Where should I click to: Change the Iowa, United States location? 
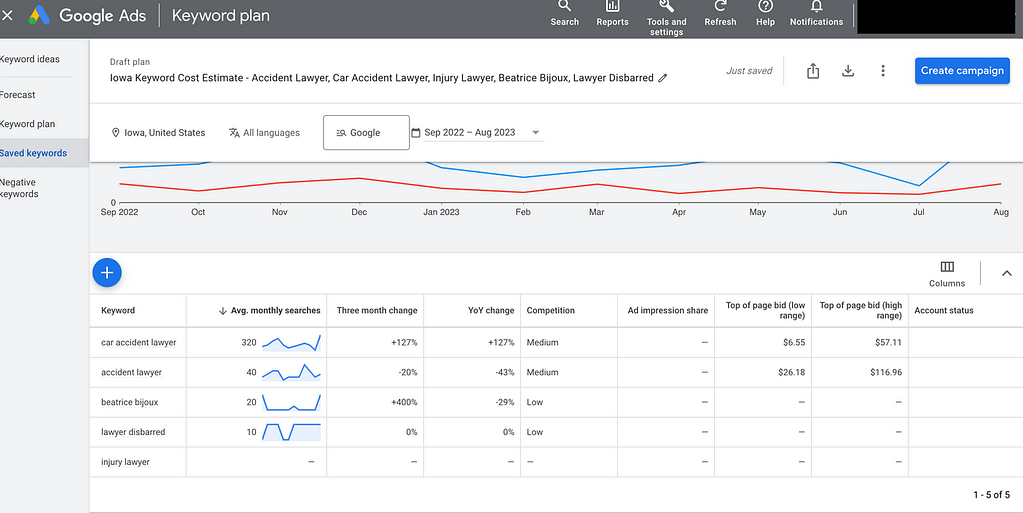159,132
